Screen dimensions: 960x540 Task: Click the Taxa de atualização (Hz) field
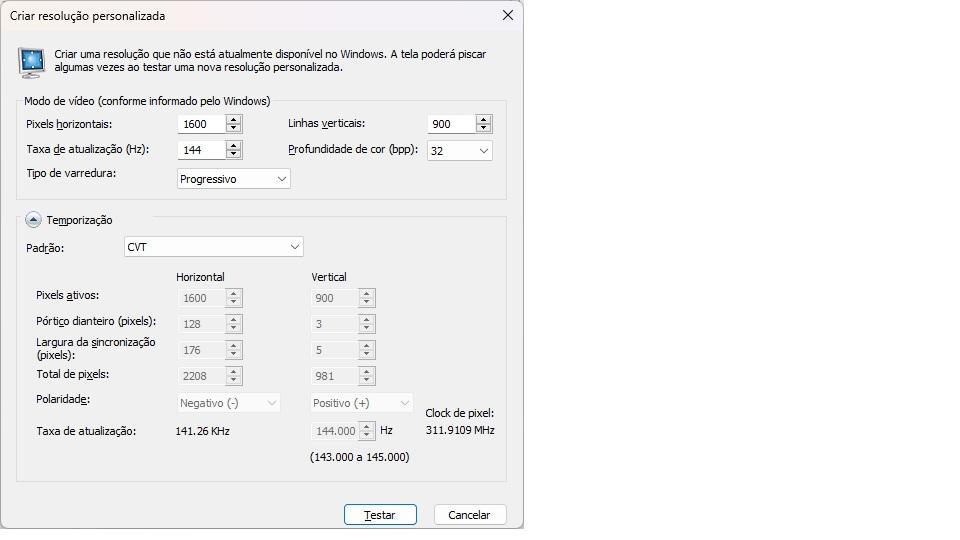click(x=201, y=150)
